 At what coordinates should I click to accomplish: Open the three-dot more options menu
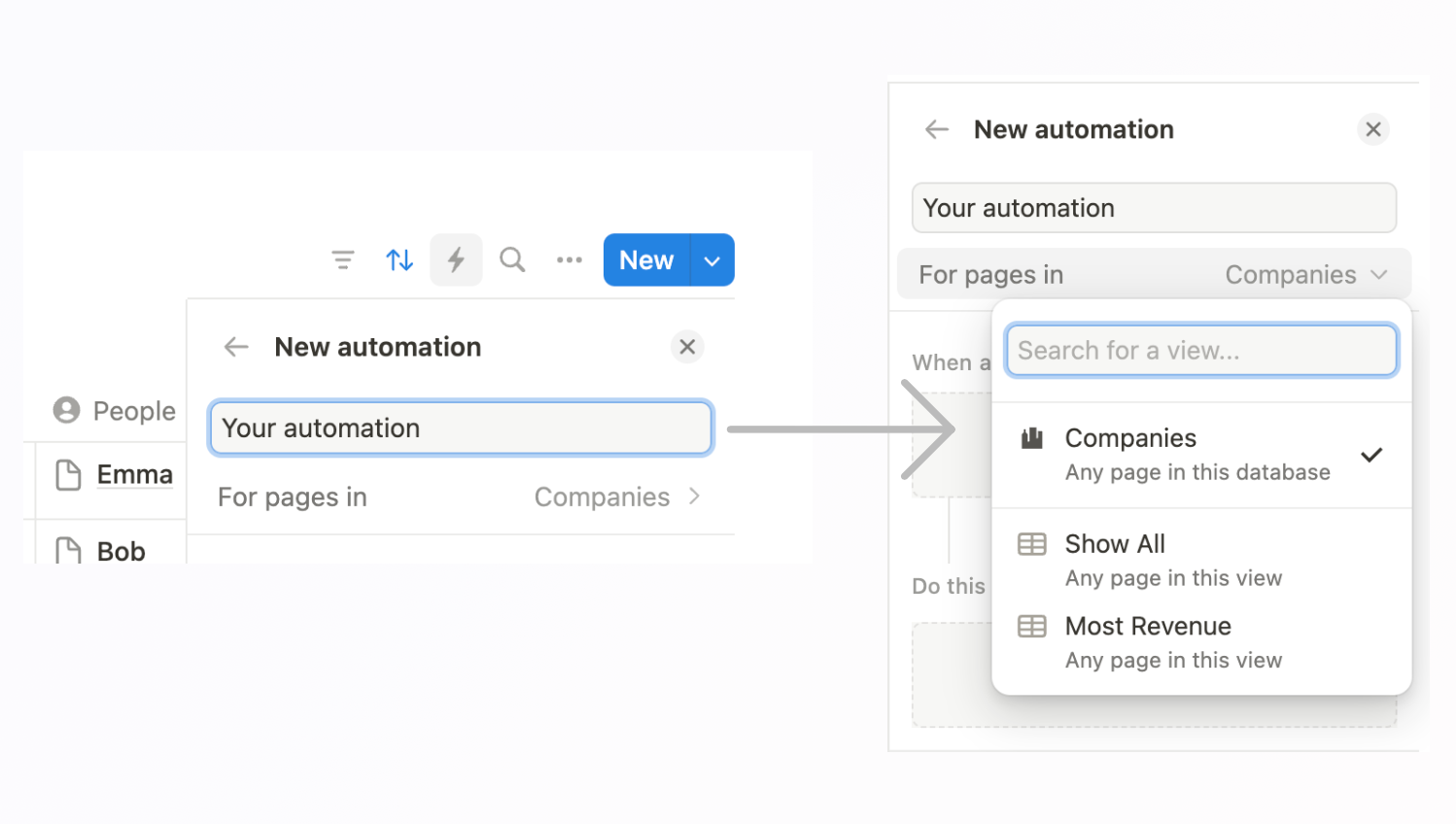pyautogui.click(x=570, y=259)
